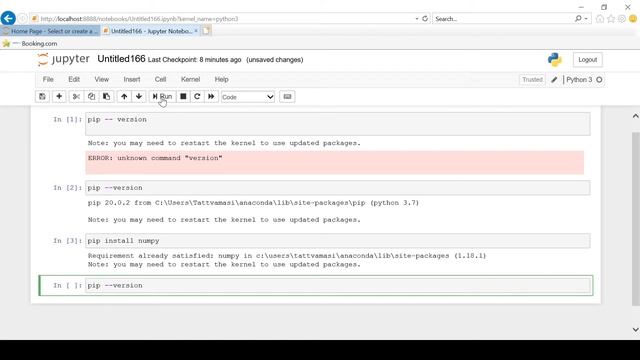
Task: Click the vertical scrollbar thumb
Action: 636,219
